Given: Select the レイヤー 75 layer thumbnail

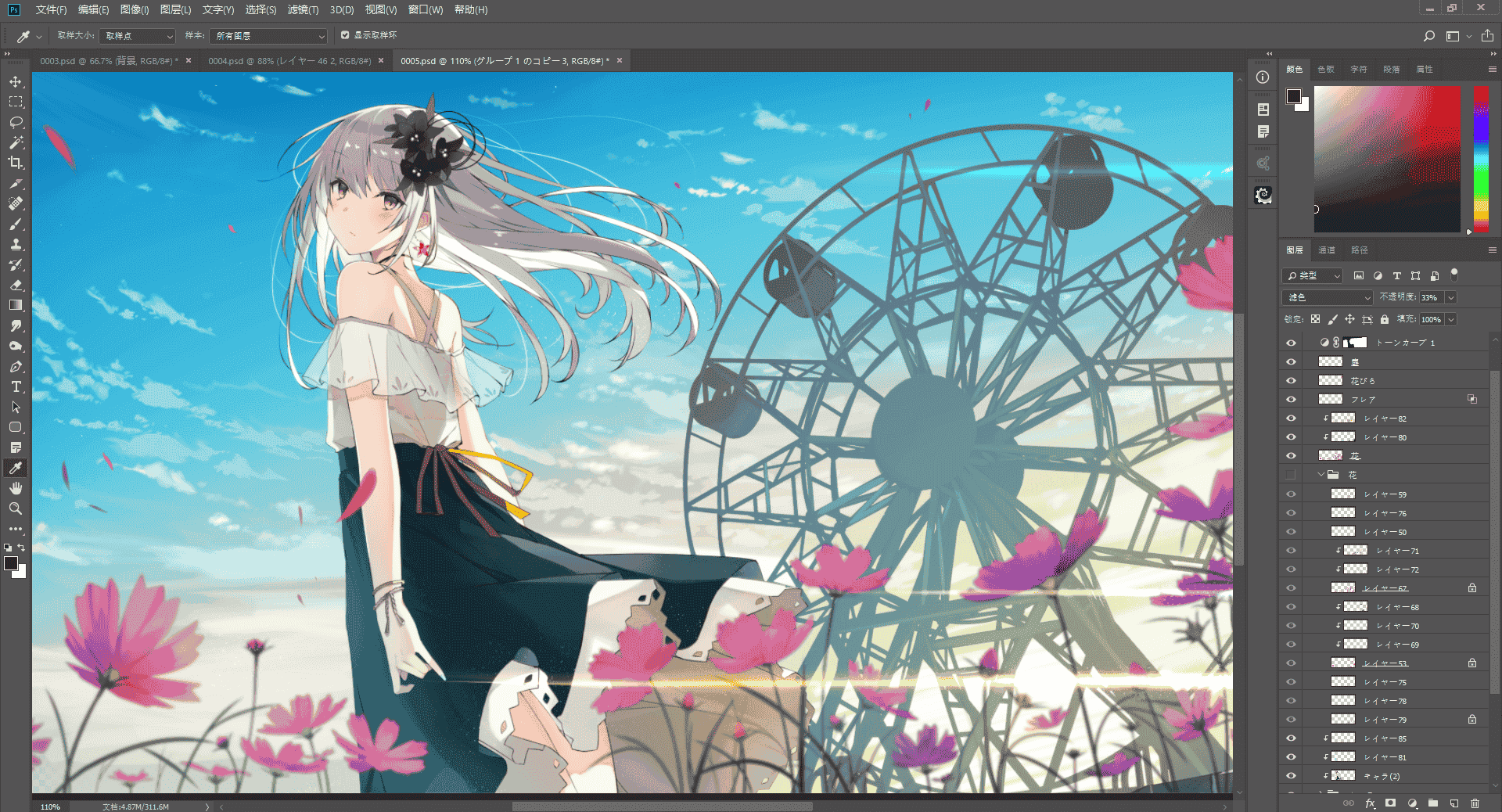Looking at the screenshot, I should pyautogui.click(x=1343, y=682).
